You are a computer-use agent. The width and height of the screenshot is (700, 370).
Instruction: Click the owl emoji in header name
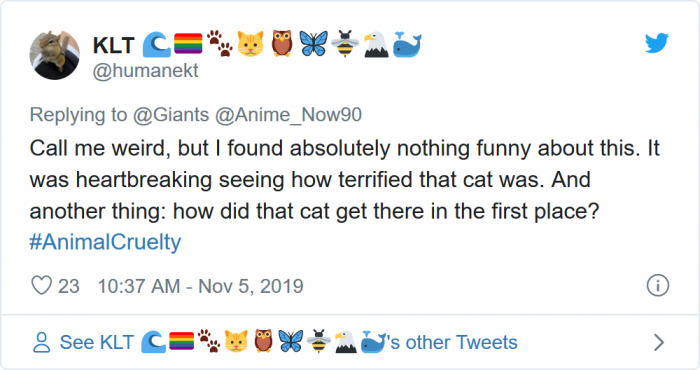(282, 43)
